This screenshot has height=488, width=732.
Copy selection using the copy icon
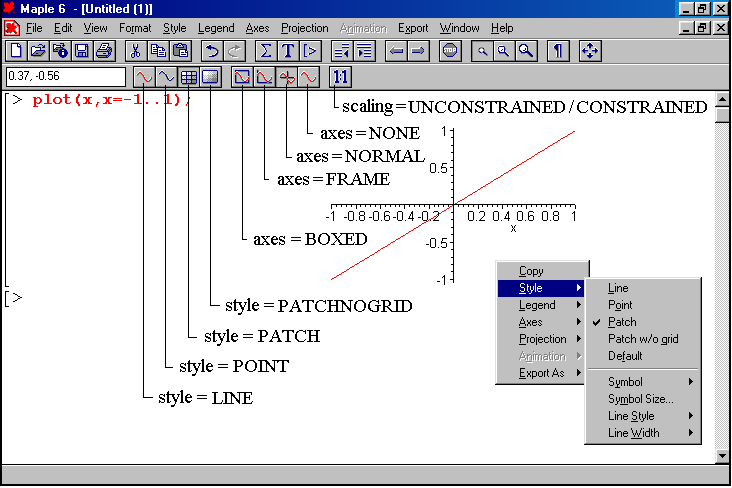click(x=158, y=50)
